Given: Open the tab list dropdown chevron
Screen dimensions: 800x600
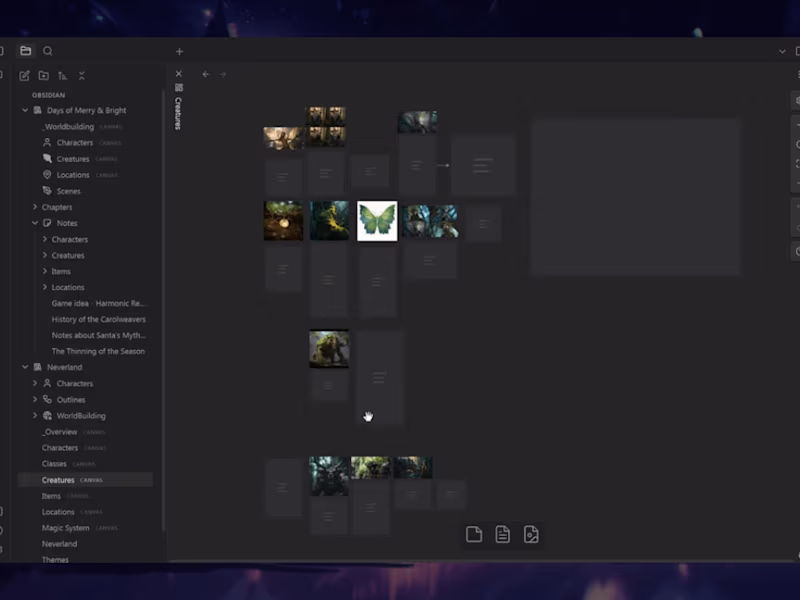Looking at the screenshot, I should tap(782, 52).
